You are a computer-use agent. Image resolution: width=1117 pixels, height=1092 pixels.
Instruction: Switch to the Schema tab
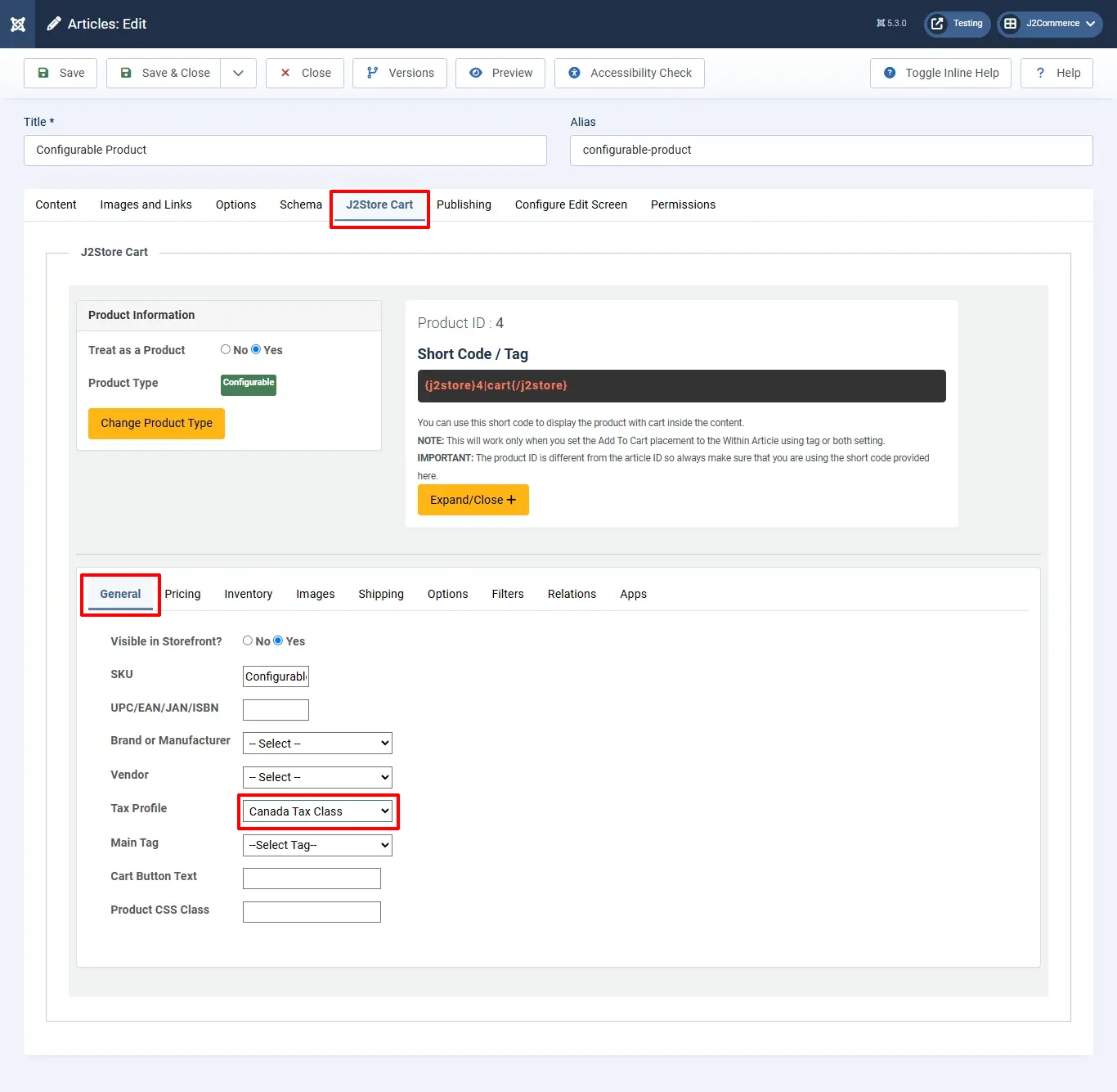301,204
